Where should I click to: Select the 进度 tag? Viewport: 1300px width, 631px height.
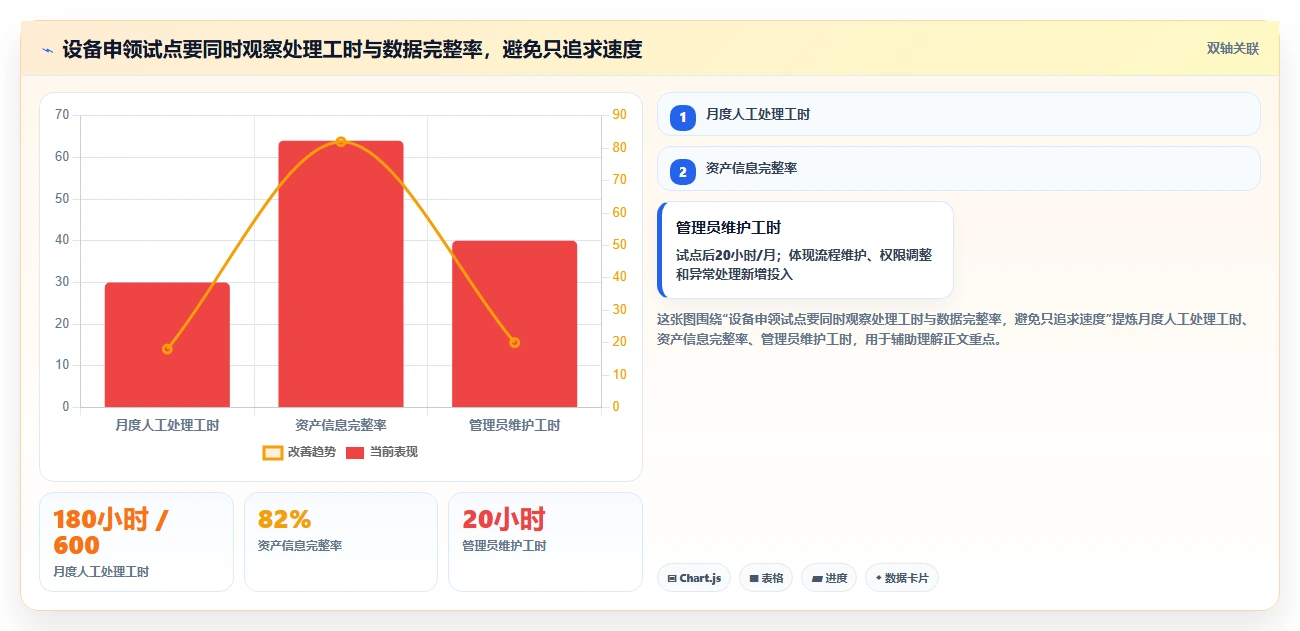829,578
